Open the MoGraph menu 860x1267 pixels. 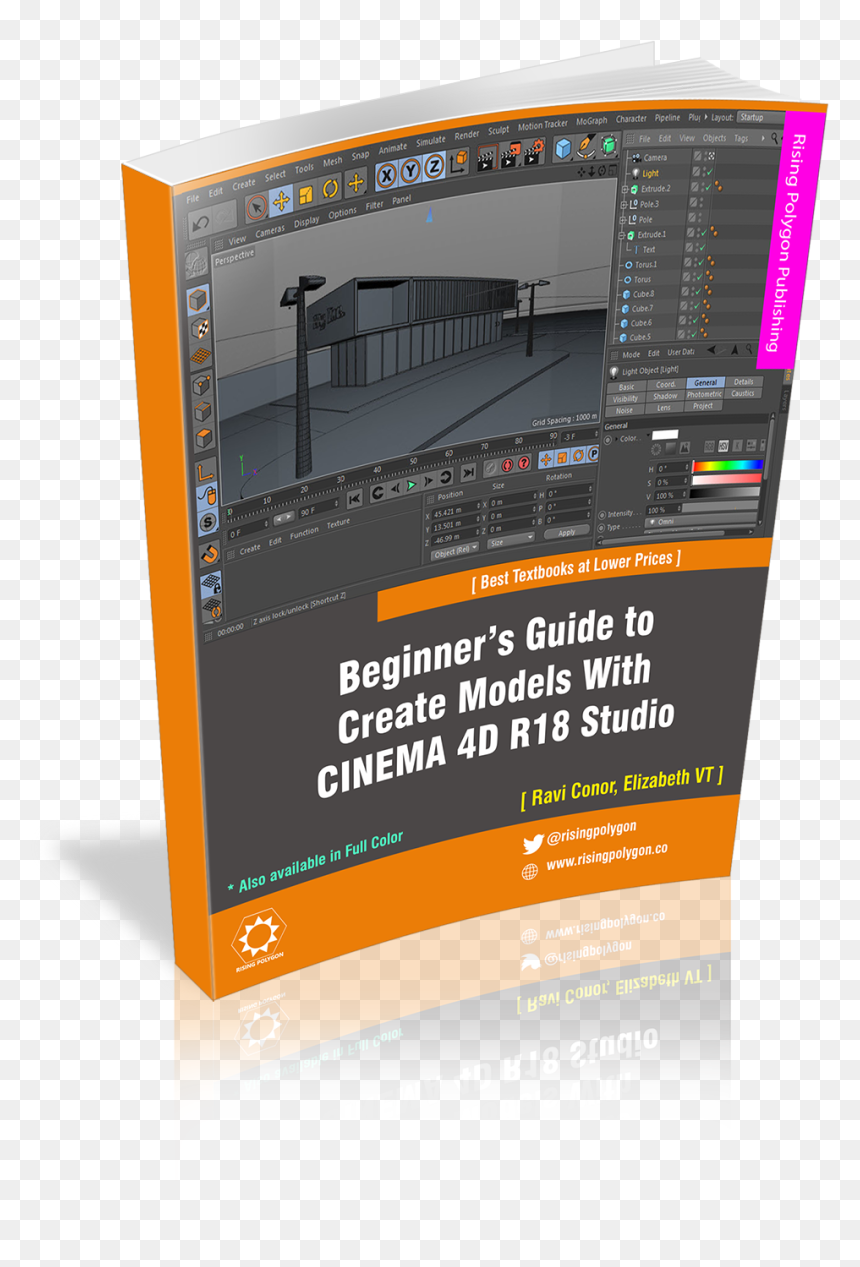[x=591, y=121]
